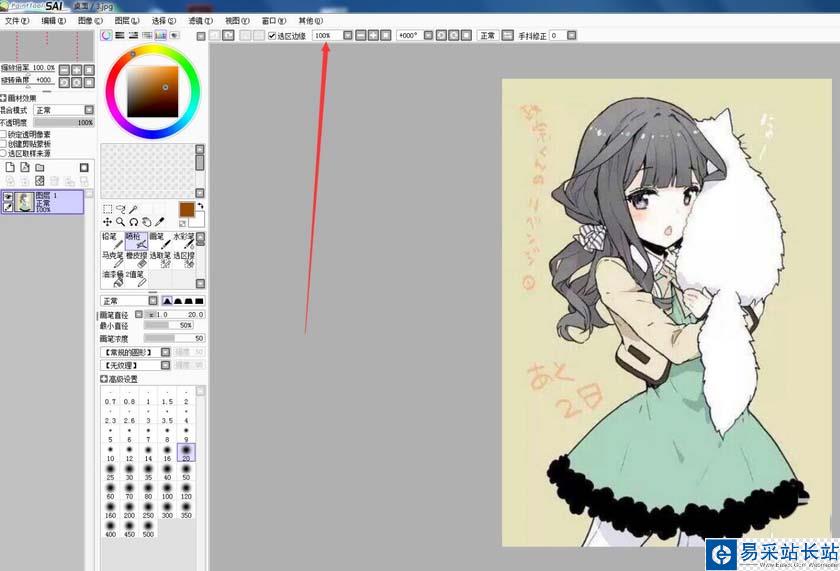Pick the magnifier zoom tool

pyautogui.click(x=121, y=222)
